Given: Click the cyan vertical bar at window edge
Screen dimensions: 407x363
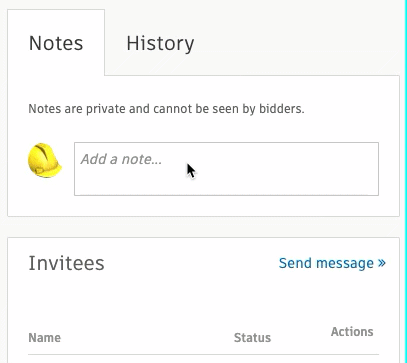Looking at the screenshot, I should (406, 181).
